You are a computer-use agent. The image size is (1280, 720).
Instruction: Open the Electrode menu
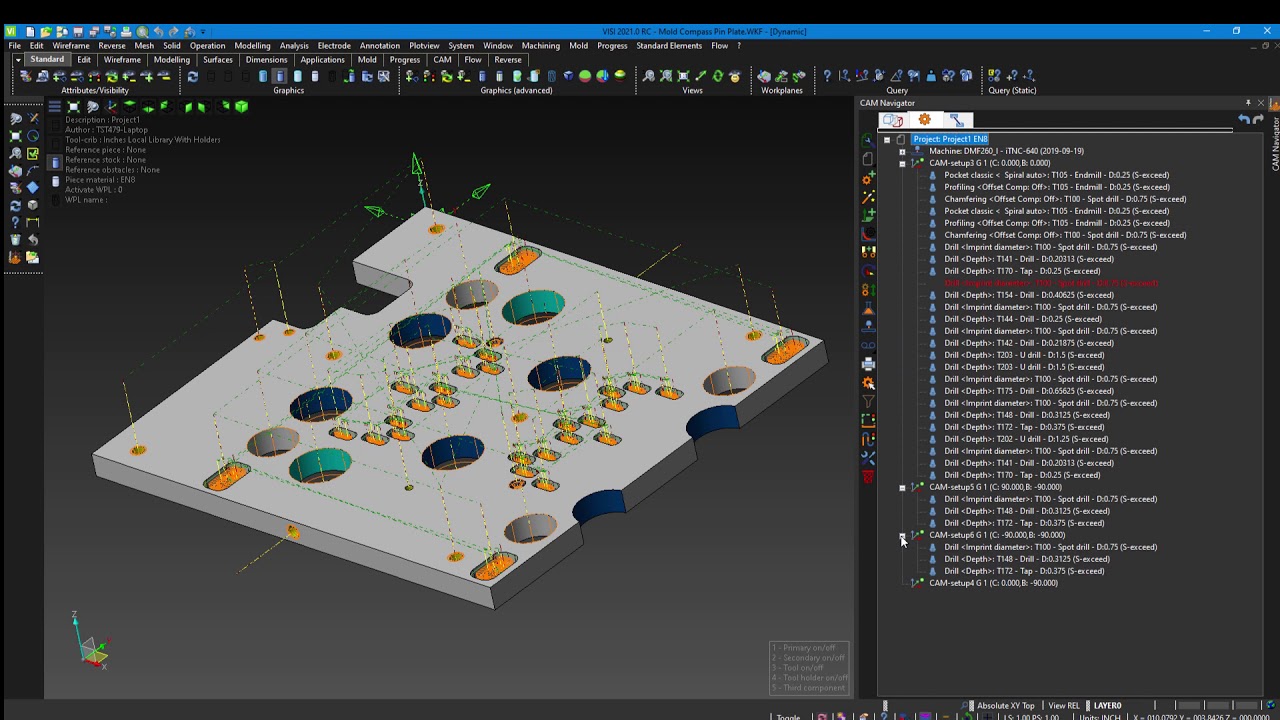click(x=334, y=45)
